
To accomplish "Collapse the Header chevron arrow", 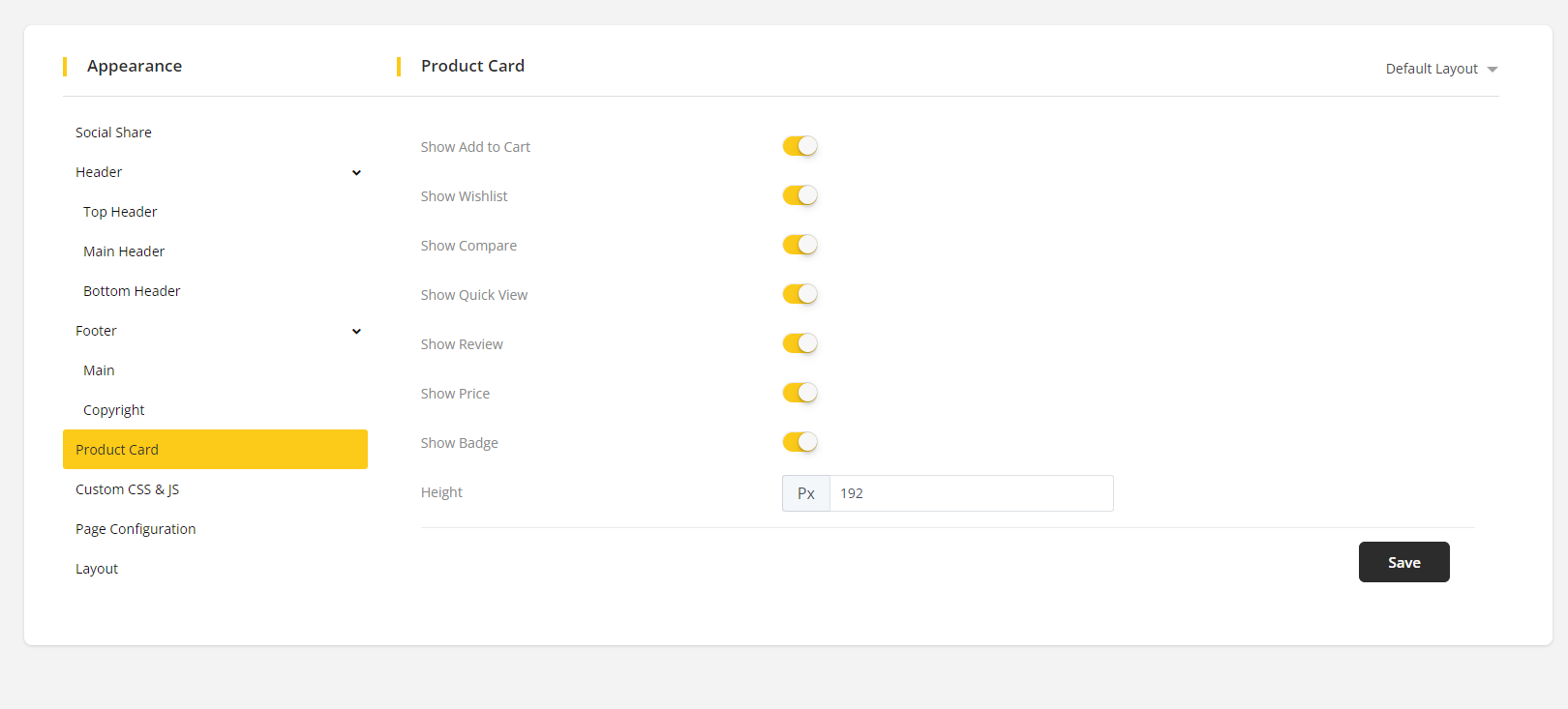I will pos(356,173).
